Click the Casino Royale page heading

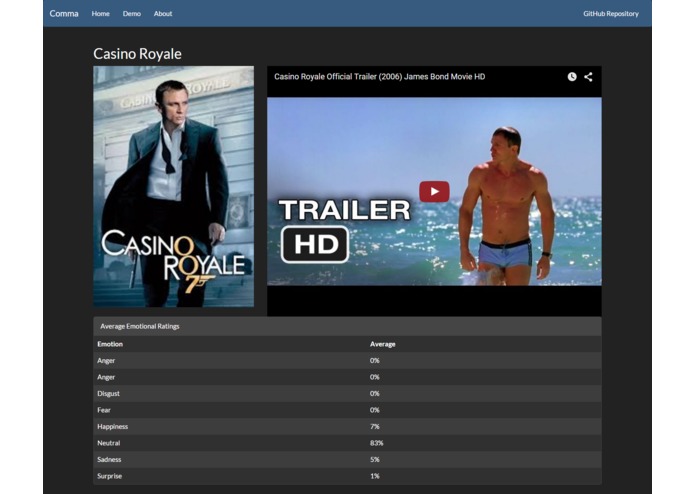[137, 54]
